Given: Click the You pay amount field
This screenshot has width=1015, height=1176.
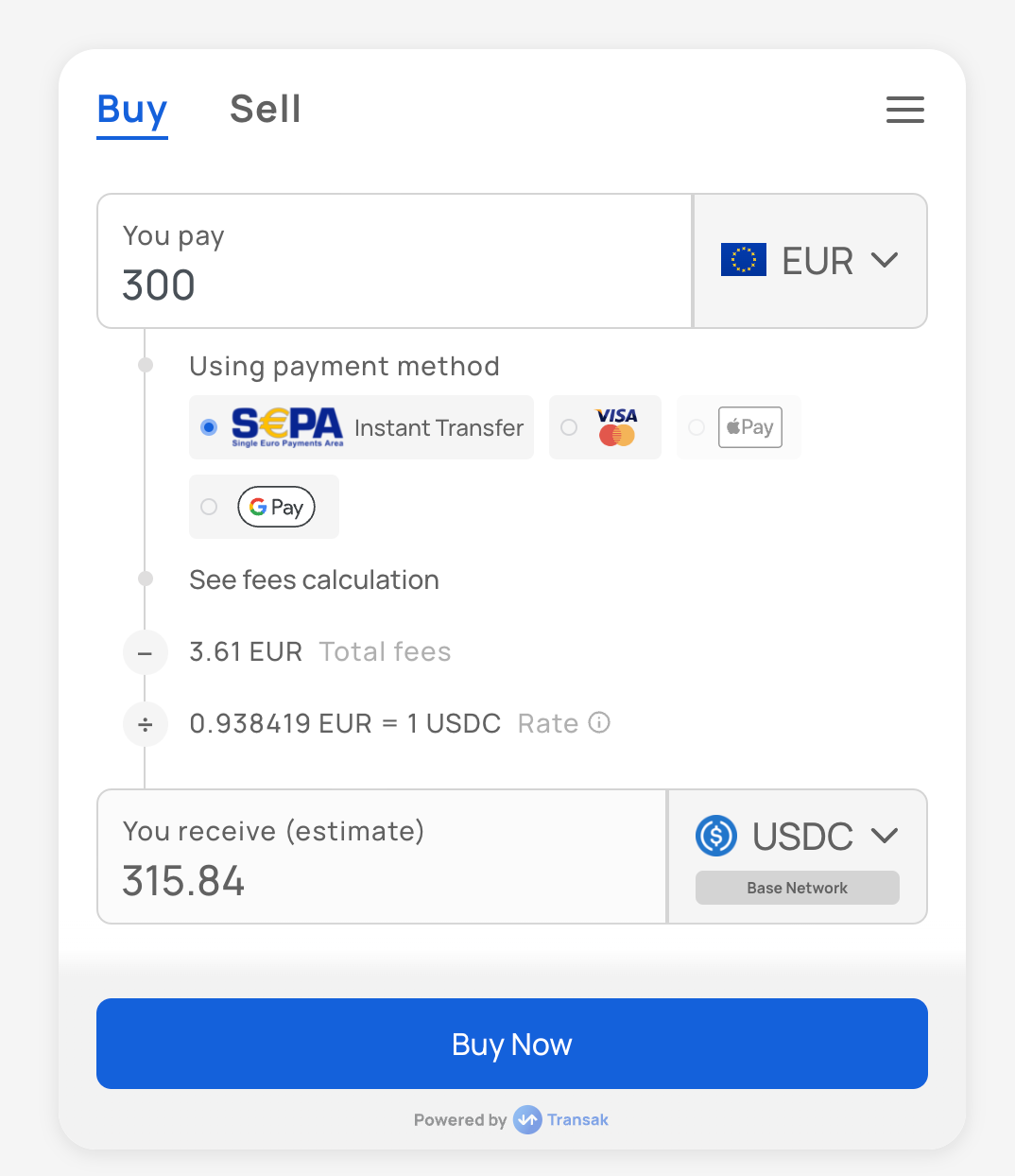Looking at the screenshot, I should tap(394, 284).
